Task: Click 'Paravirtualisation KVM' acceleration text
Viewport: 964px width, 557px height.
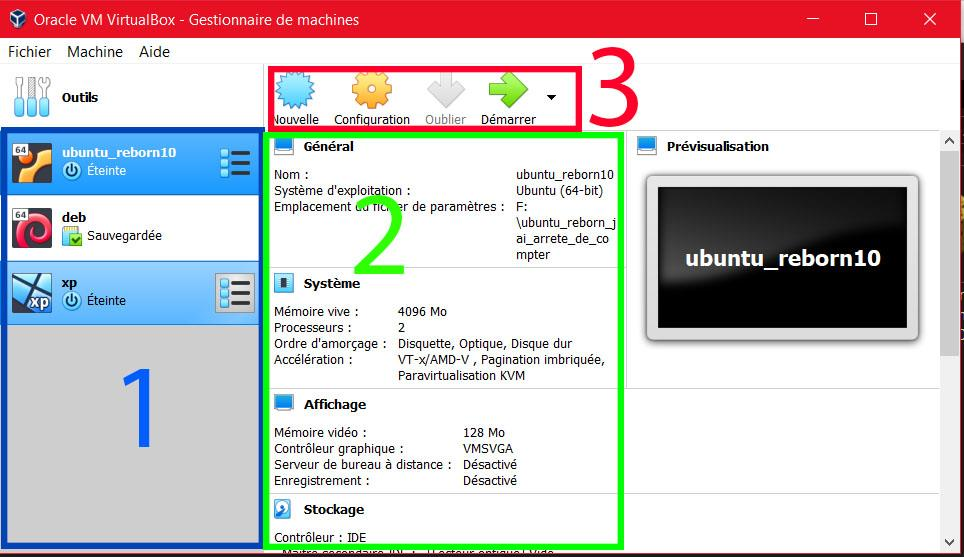Action: (461, 376)
